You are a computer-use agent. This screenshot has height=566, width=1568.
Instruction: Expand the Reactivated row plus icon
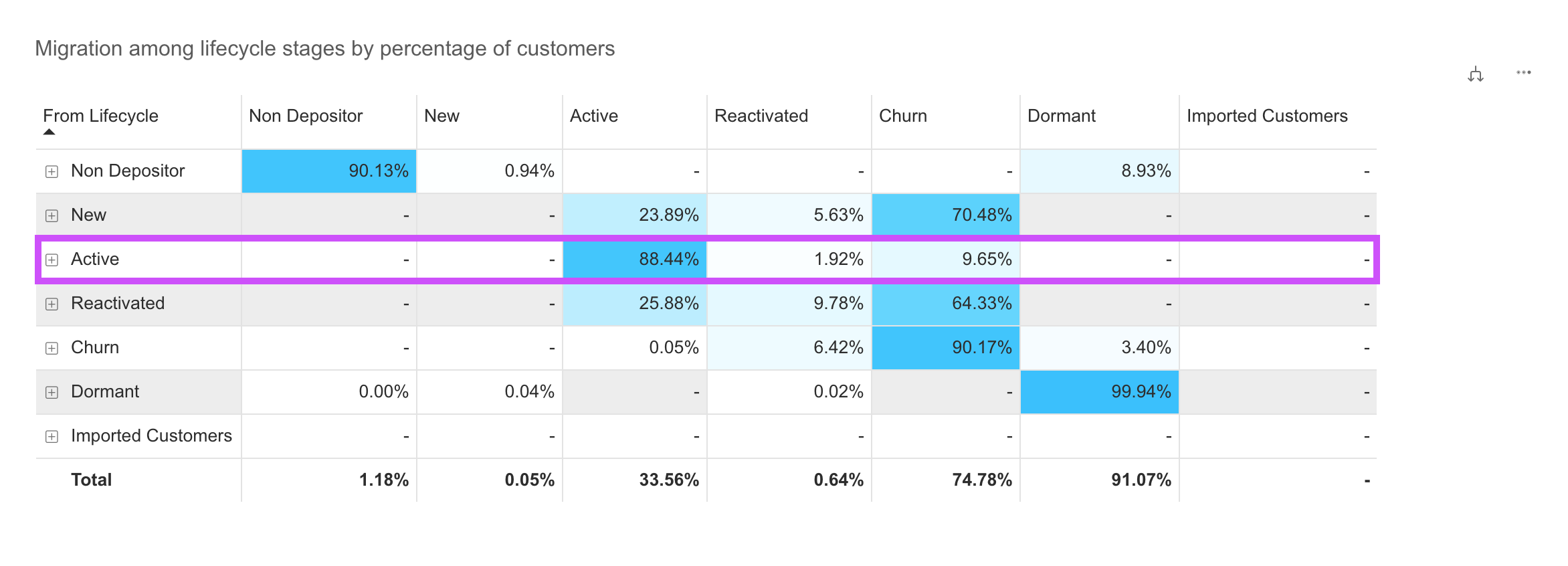[x=52, y=304]
